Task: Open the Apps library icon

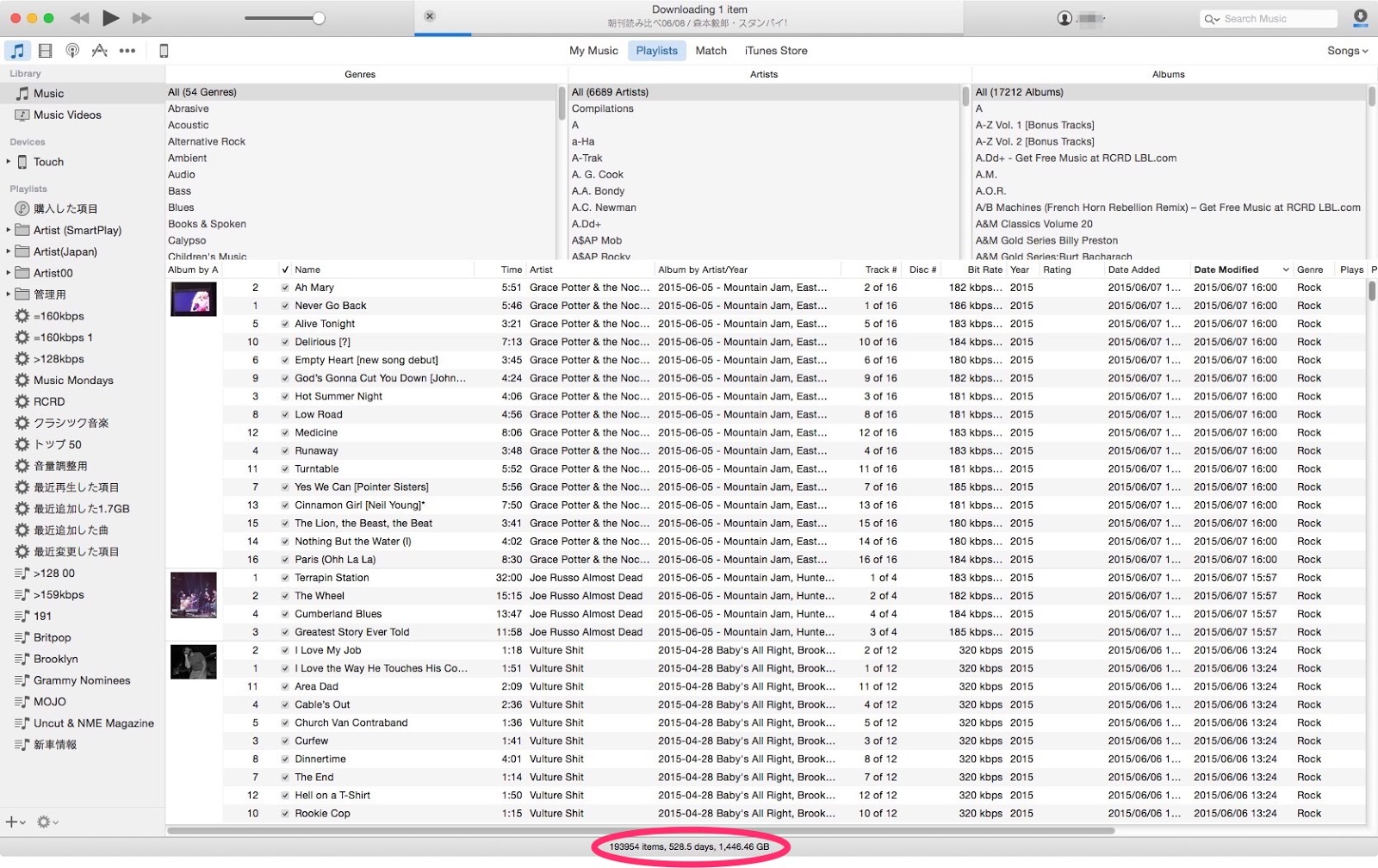Action: pyautogui.click(x=100, y=51)
